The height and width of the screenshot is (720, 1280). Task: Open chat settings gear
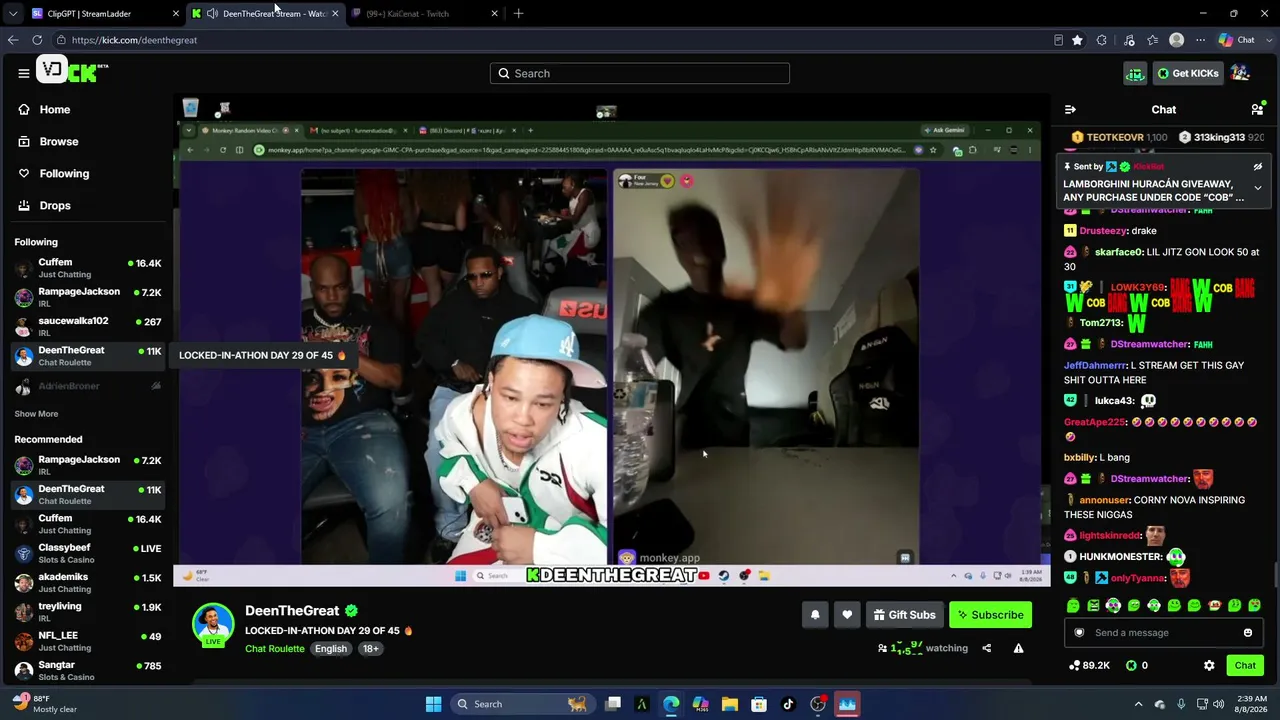point(1209,665)
